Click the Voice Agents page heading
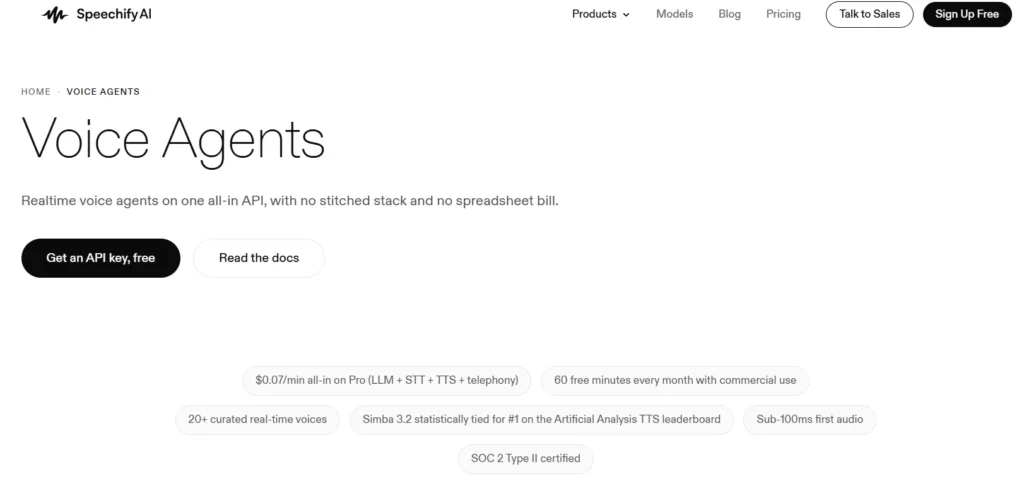 (x=173, y=140)
